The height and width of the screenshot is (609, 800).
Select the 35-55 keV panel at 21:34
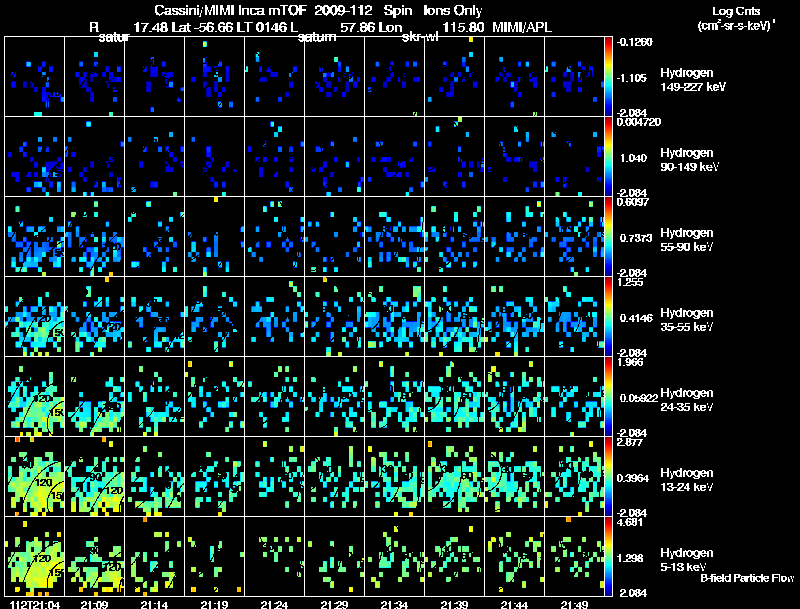point(394,317)
